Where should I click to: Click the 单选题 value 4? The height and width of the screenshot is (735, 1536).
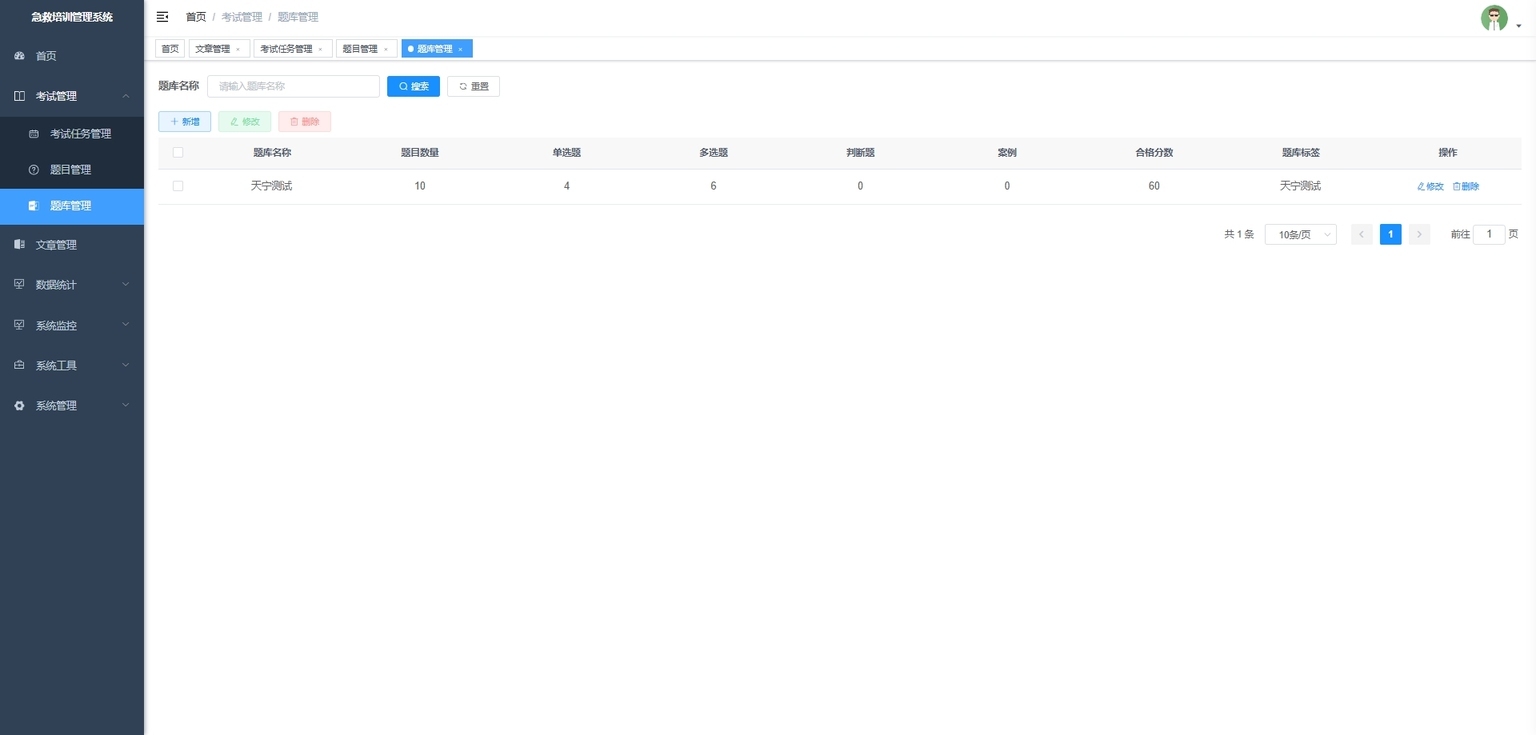tap(567, 186)
